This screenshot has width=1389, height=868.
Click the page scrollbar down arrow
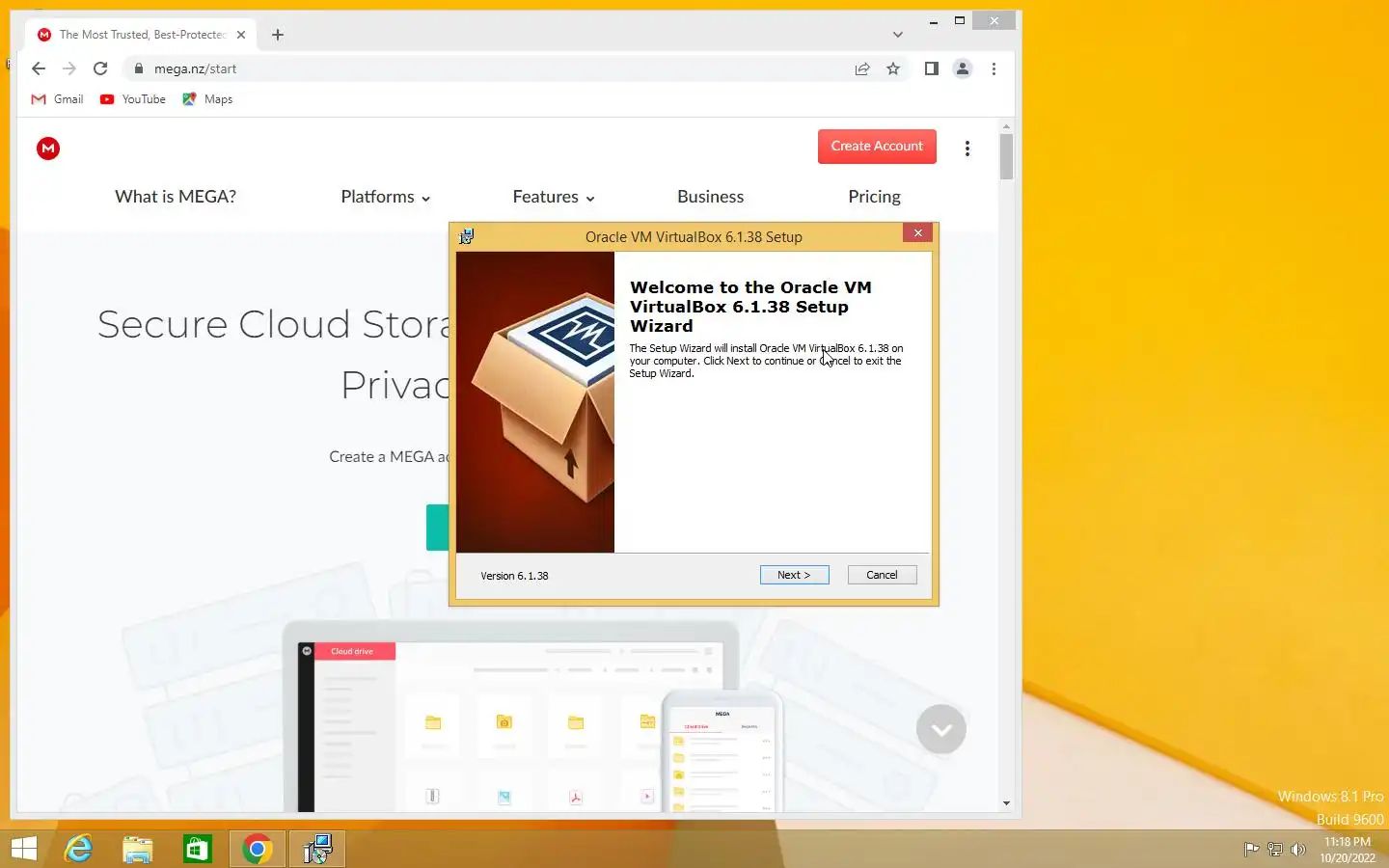coord(1006,803)
